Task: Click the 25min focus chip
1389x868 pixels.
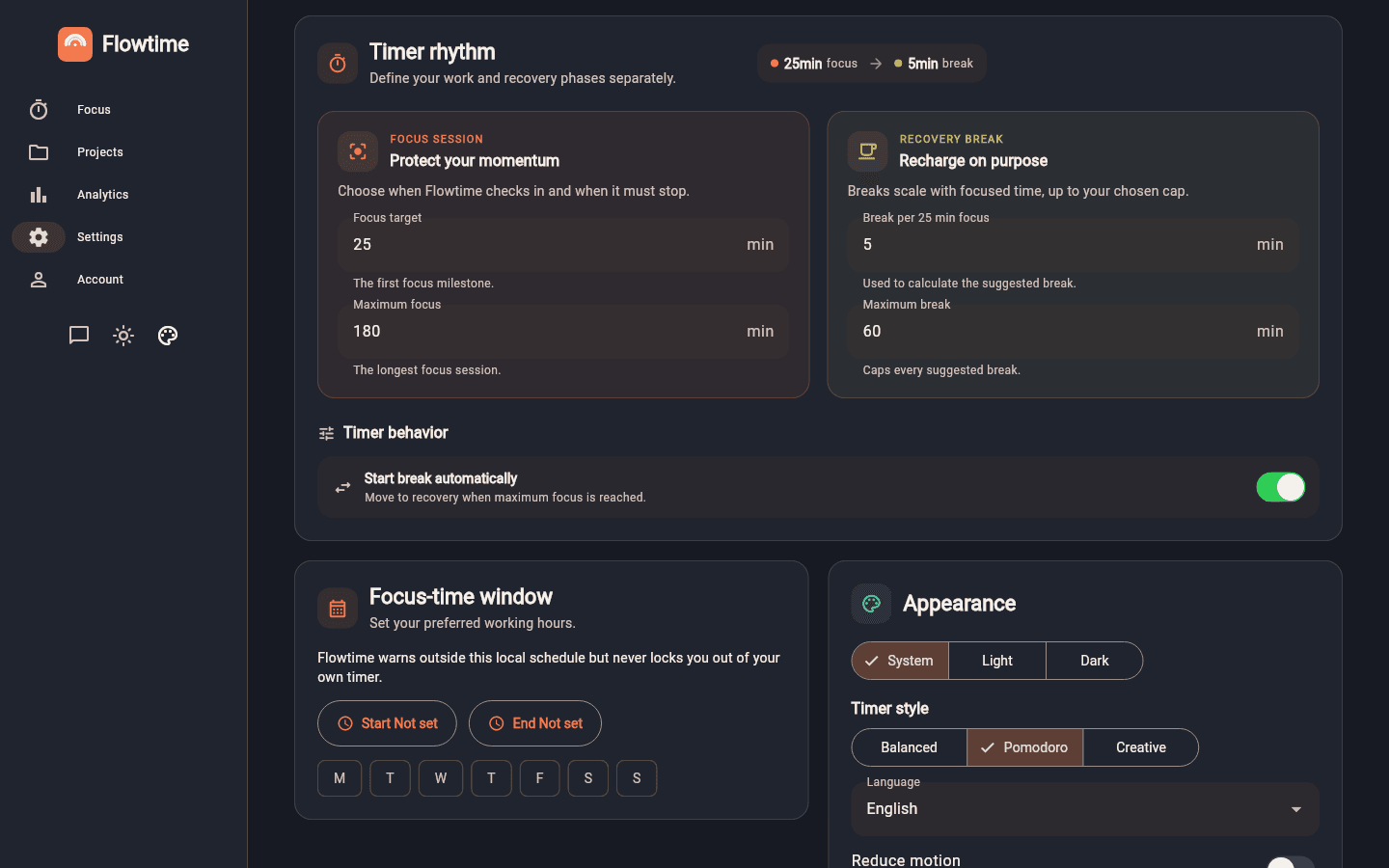Action: 813,64
